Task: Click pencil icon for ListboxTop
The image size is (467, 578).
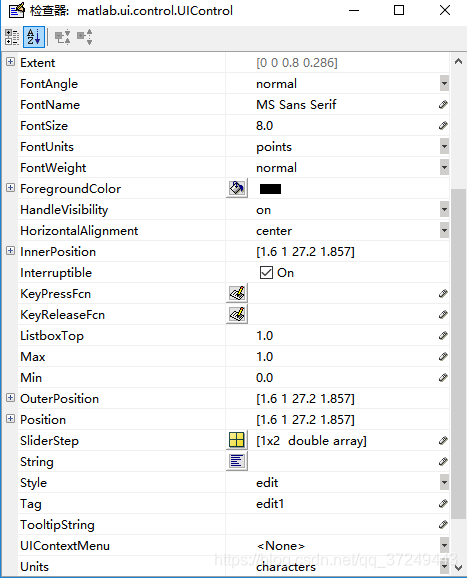Action: click(443, 335)
